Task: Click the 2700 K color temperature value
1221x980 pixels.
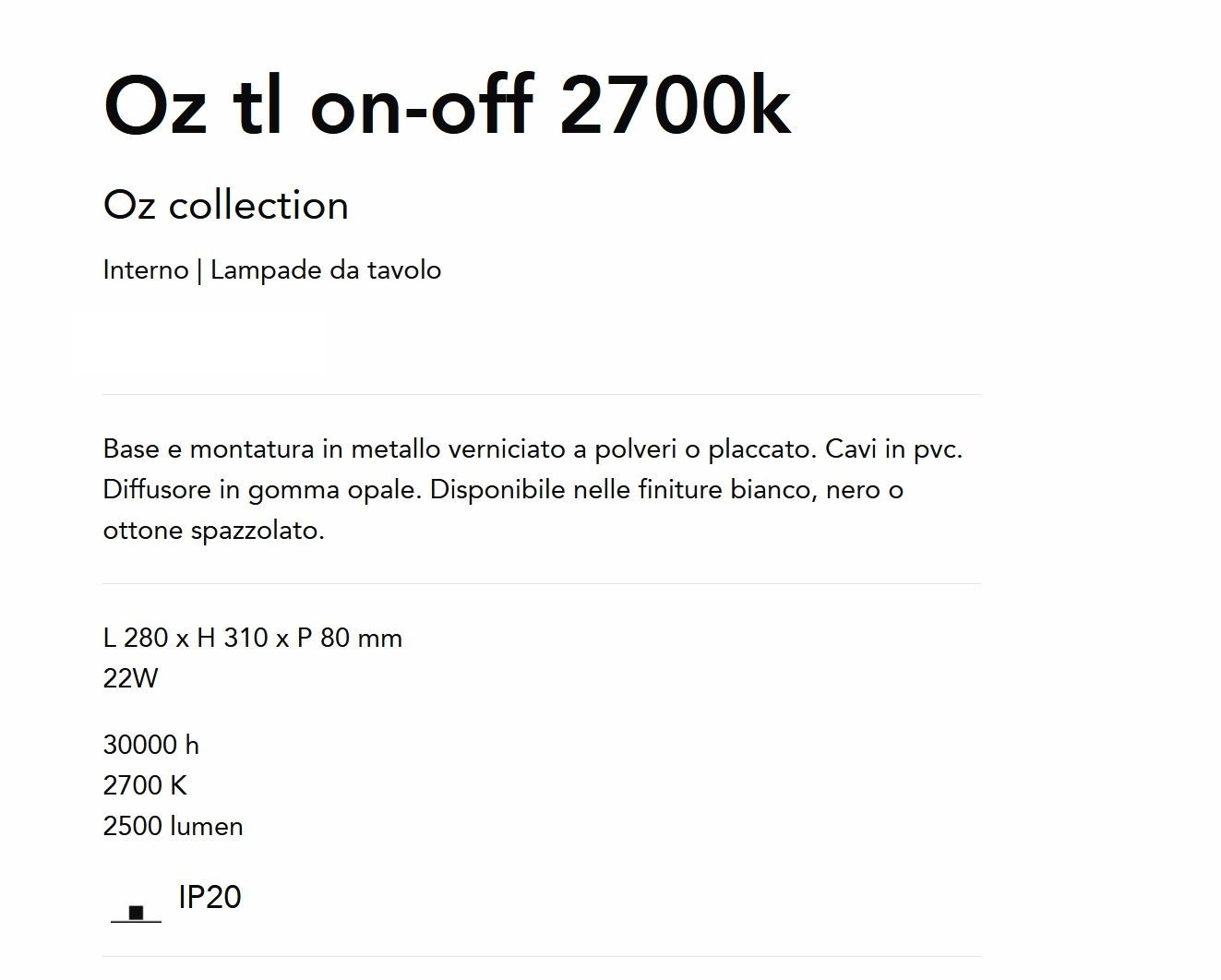Action: [145, 785]
